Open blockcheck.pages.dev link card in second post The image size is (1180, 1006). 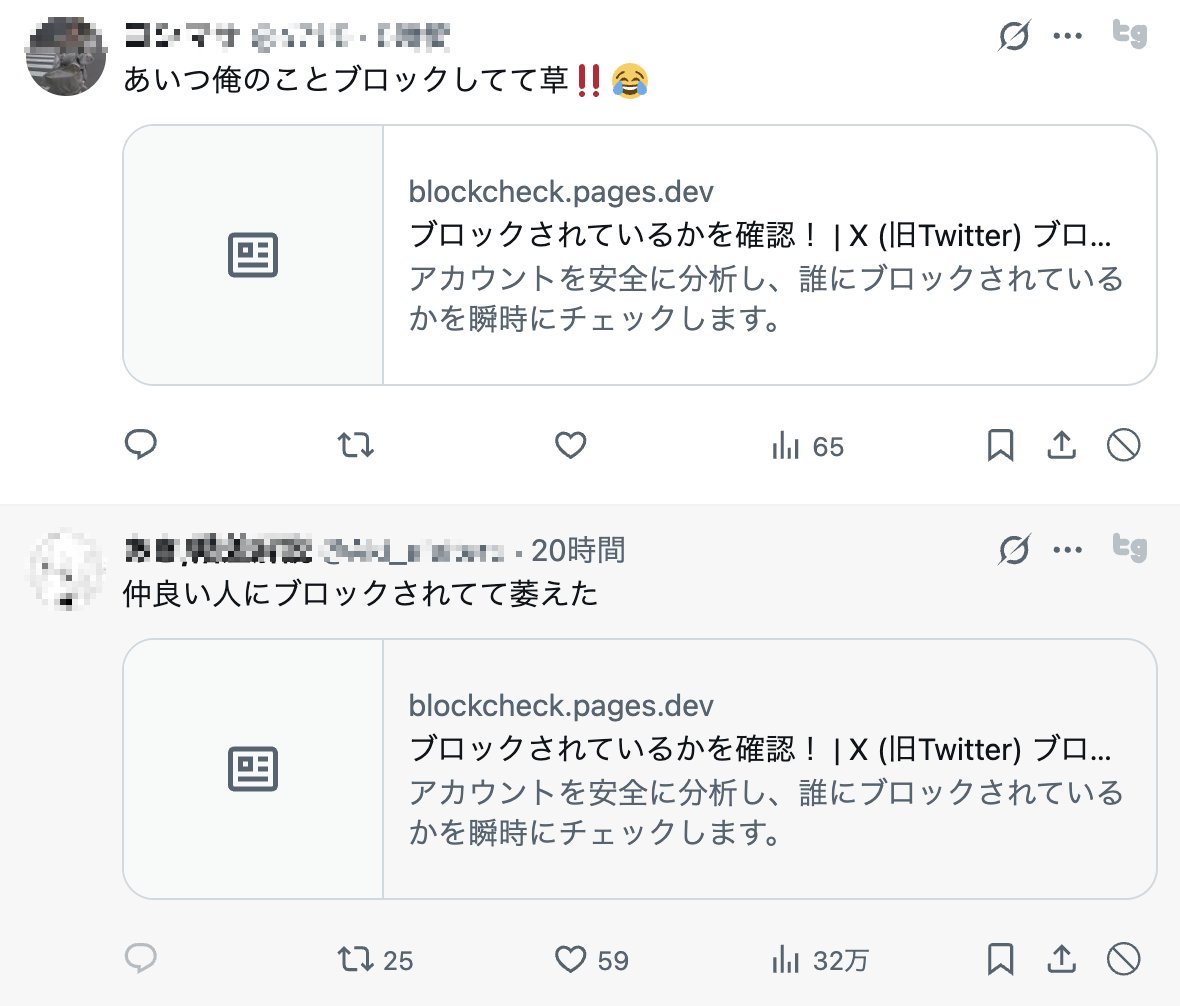click(x=640, y=769)
